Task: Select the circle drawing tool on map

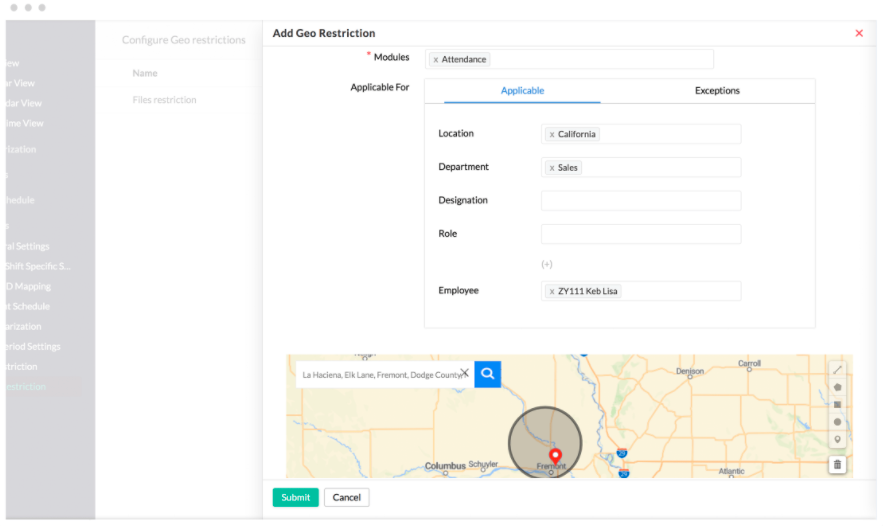Action: [837, 421]
